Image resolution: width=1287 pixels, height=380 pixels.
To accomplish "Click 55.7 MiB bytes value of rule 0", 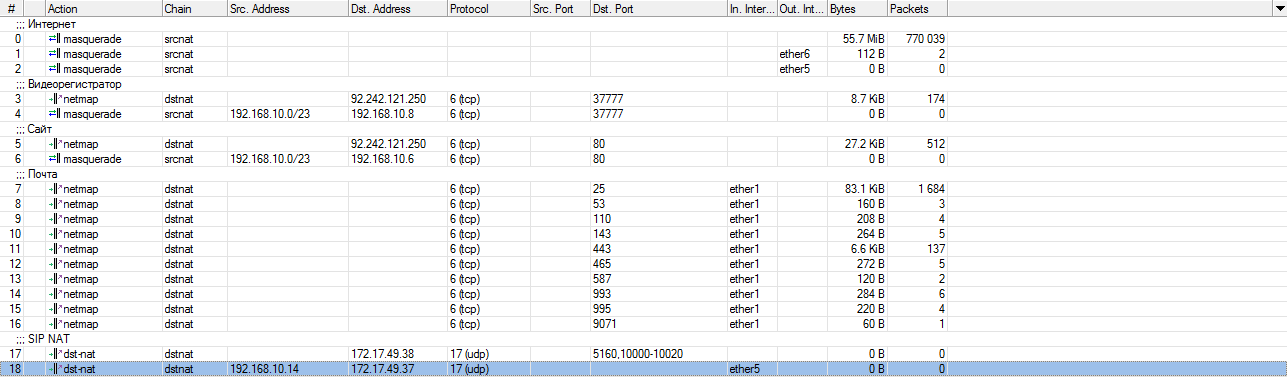I will click(x=863, y=38).
